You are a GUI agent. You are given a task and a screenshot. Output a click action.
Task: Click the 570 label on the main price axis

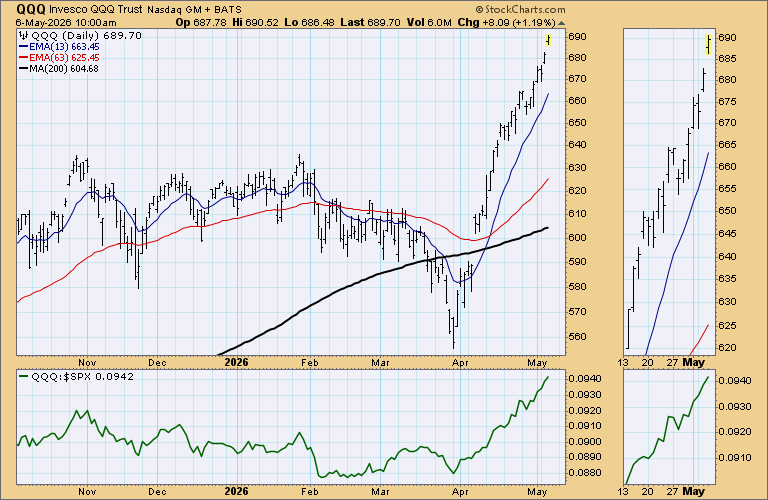coord(577,312)
